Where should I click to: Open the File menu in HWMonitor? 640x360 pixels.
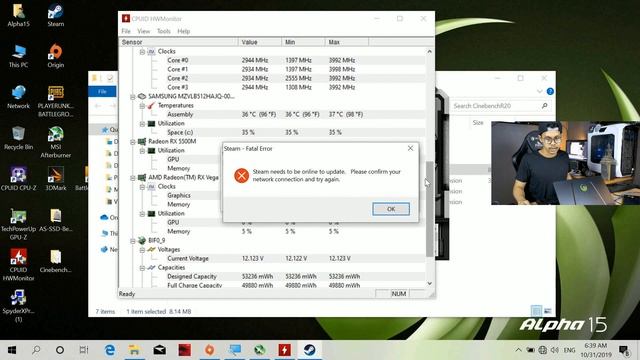point(126,31)
